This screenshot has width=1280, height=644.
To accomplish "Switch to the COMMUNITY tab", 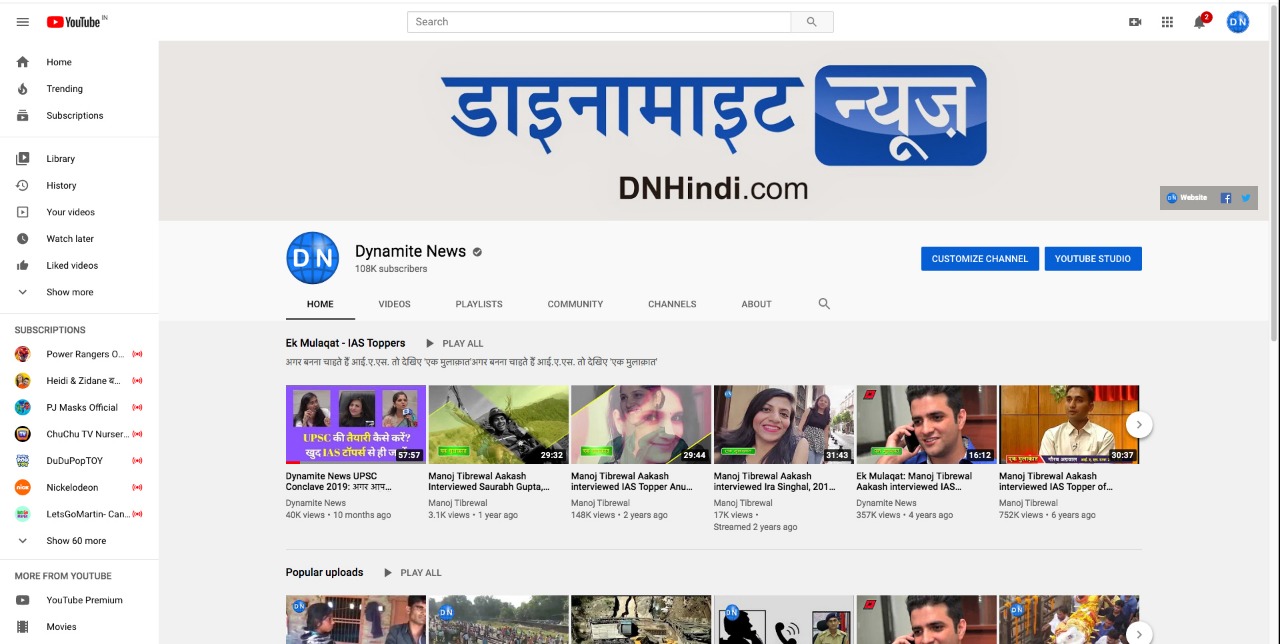I will tap(575, 304).
